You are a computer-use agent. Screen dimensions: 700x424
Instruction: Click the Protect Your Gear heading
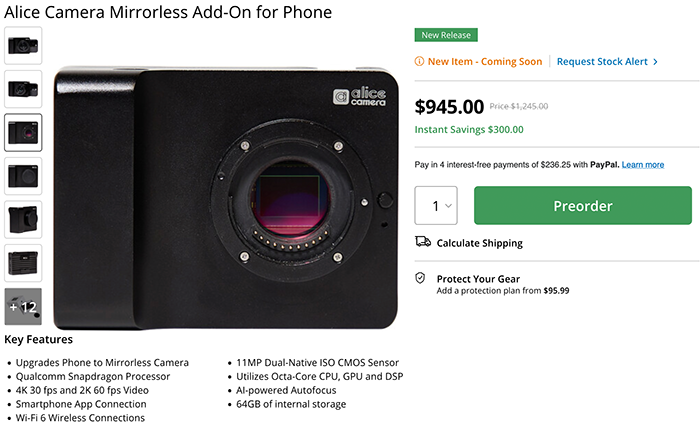pos(478,279)
